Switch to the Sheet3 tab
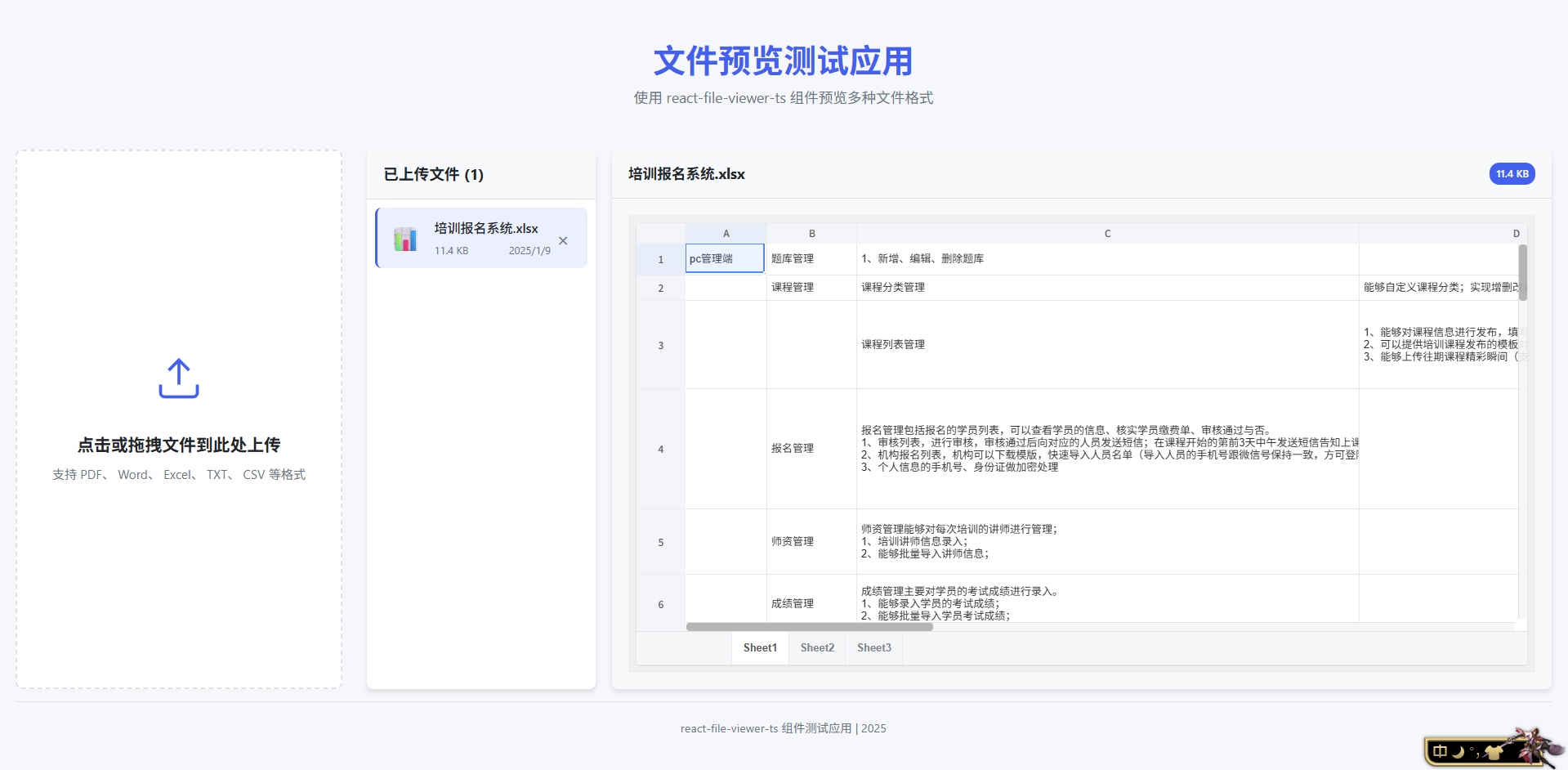 [873, 647]
